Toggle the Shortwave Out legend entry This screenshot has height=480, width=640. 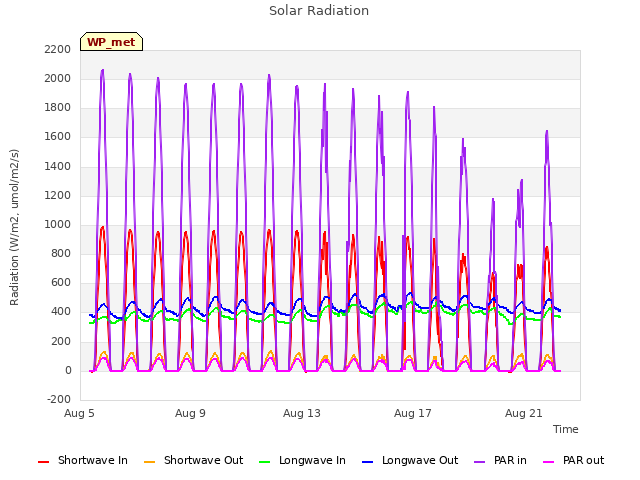pyautogui.click(x=193, y=460)
